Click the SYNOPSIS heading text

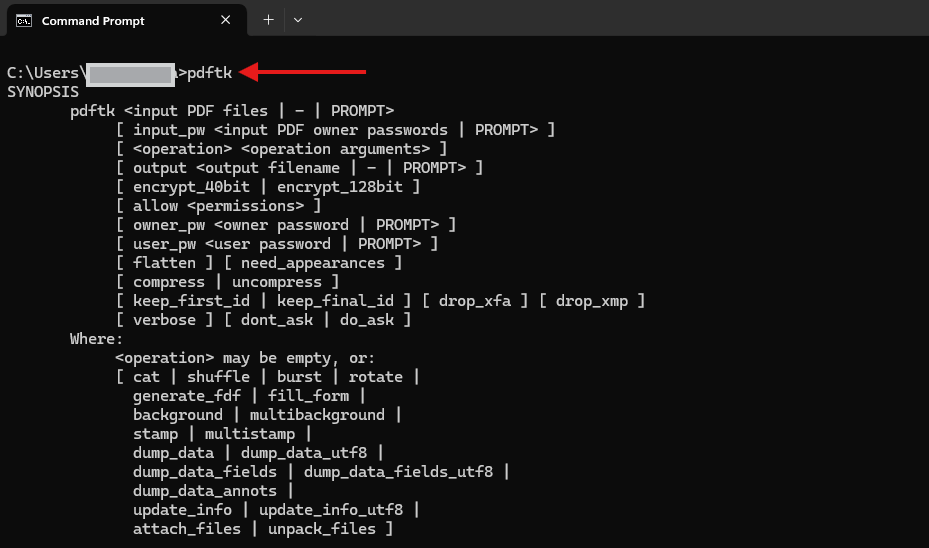click(x=43, y=92)
